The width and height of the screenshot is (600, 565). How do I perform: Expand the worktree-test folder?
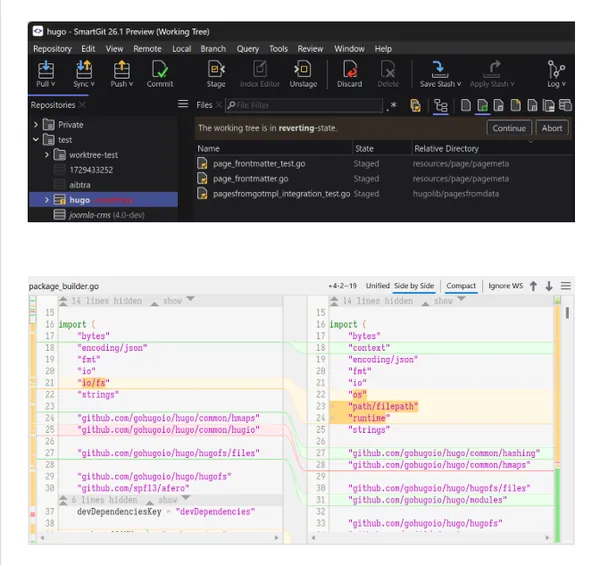tap(47, 155)
